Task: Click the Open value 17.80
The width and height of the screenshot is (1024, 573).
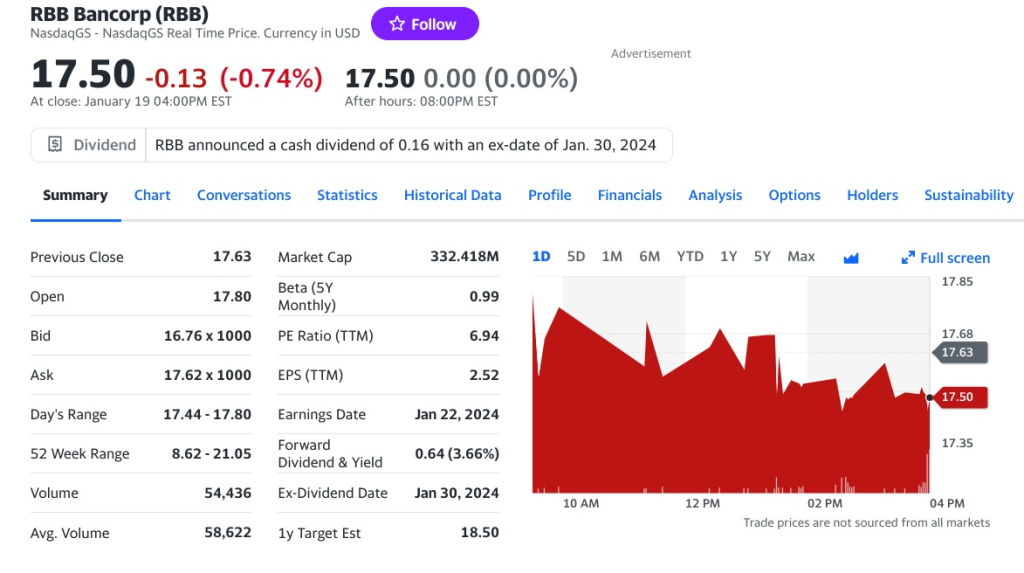Action: click(232, 296)
